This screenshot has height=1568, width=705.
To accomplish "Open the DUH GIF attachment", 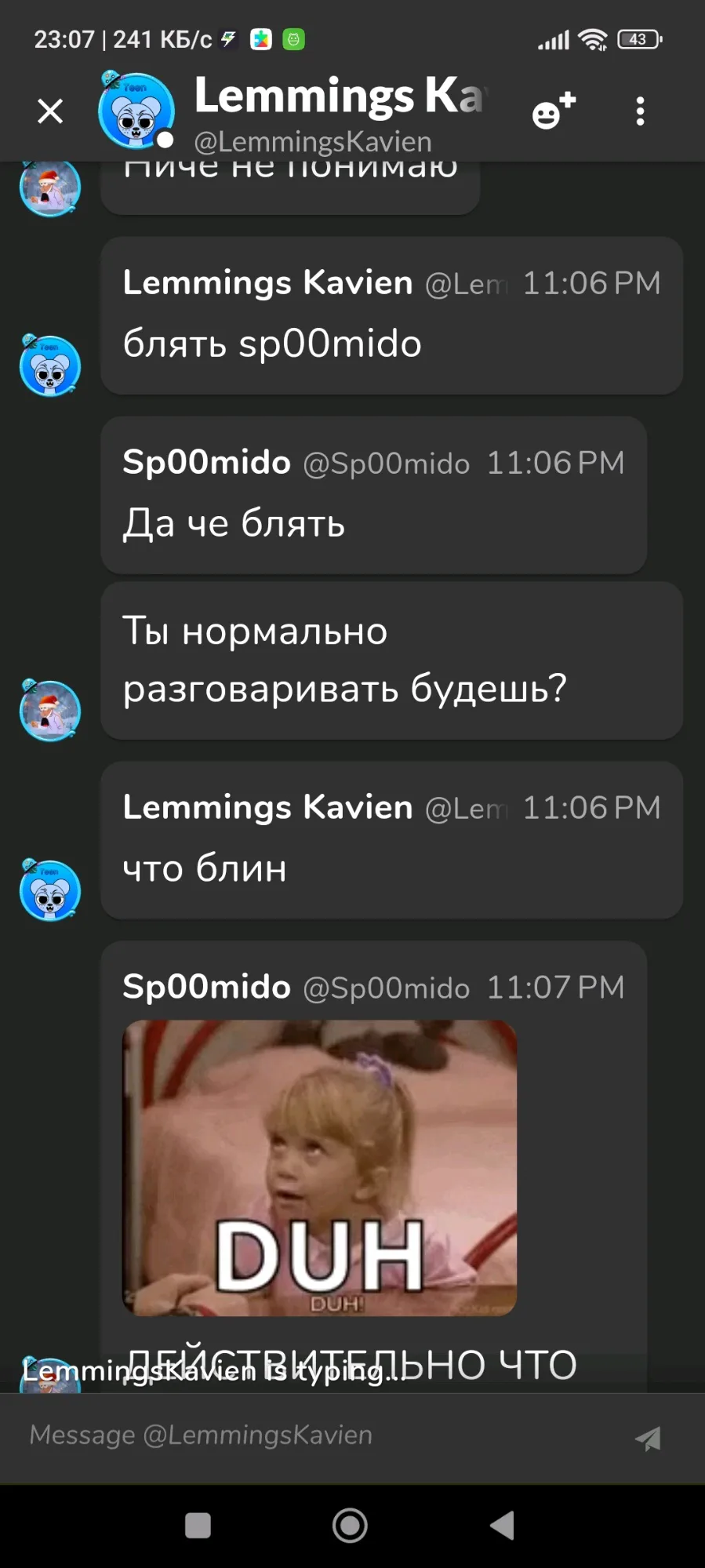I will (319, 1168).
